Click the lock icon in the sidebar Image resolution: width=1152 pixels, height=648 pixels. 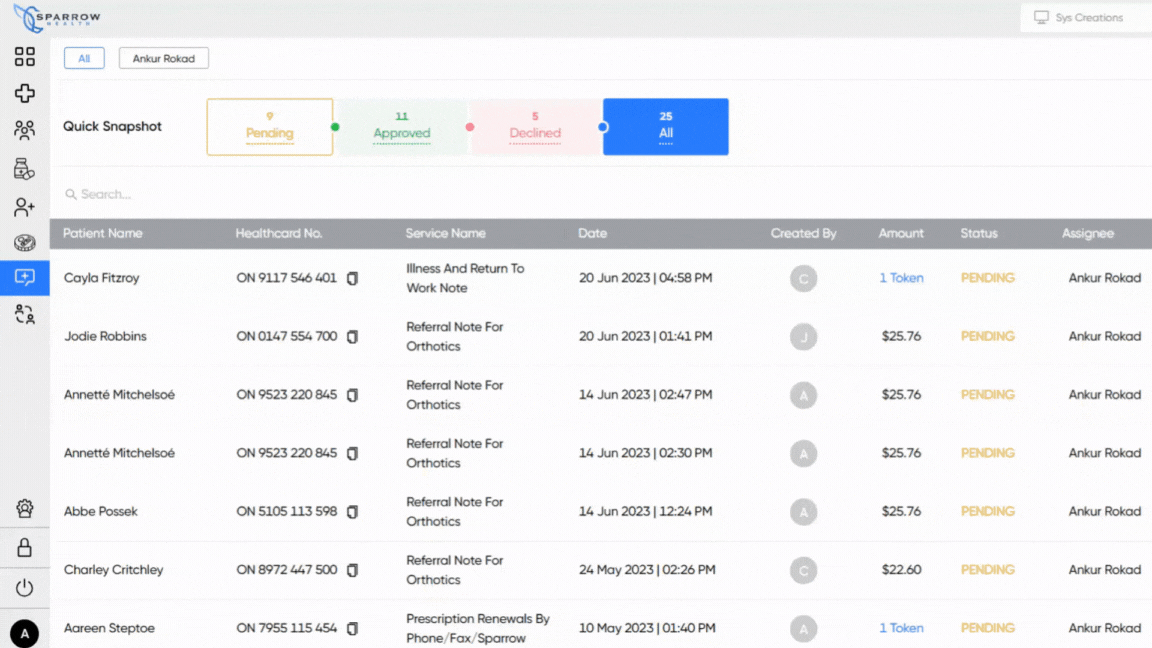(24, 548)
